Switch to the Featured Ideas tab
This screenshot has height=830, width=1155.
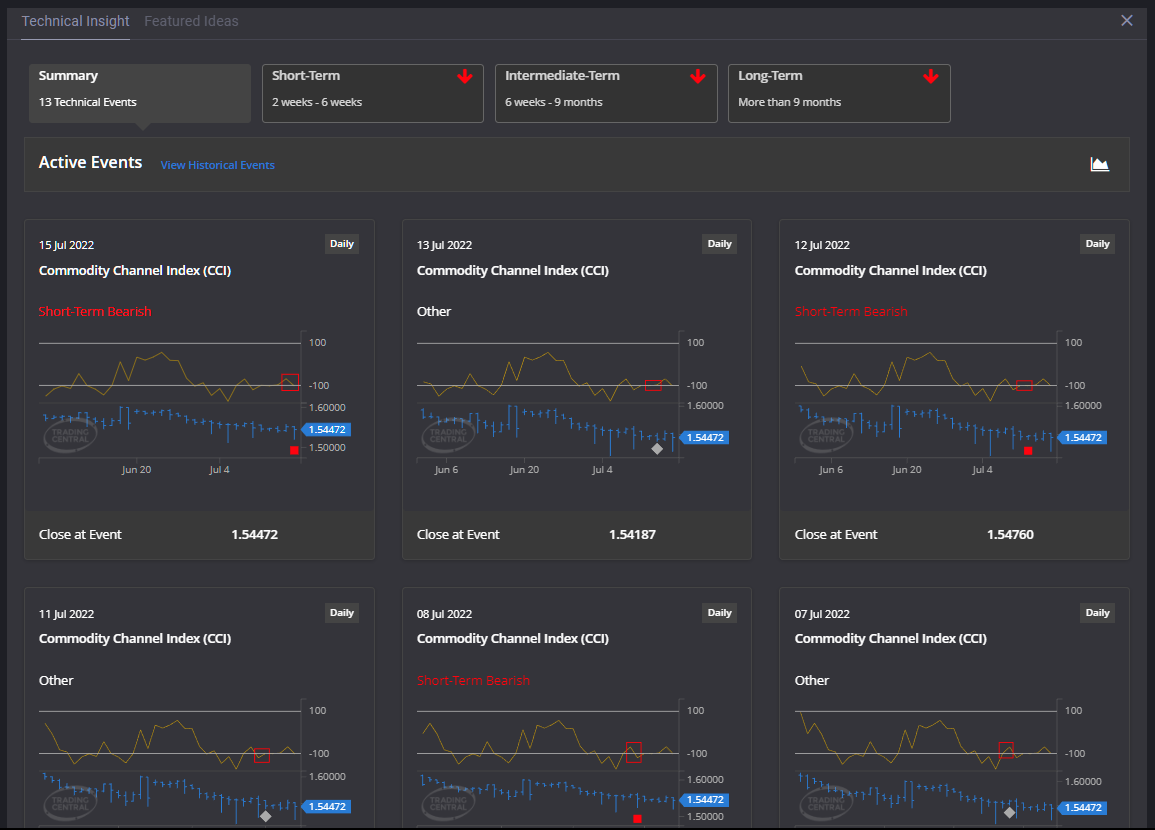(191, 21)
